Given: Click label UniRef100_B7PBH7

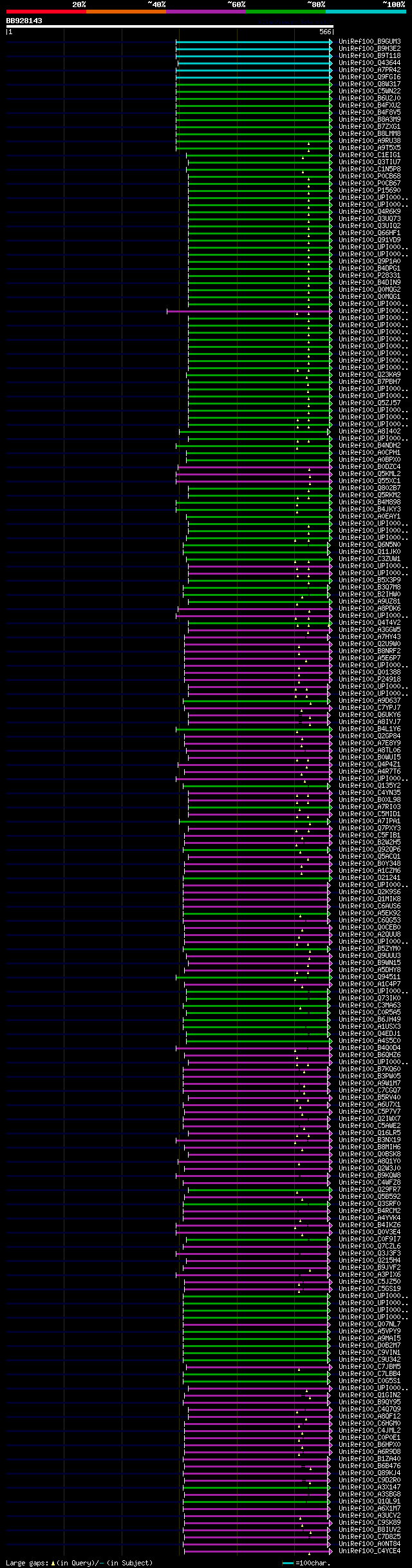Looking at the screenshot, I should click(x=370, y=382).
